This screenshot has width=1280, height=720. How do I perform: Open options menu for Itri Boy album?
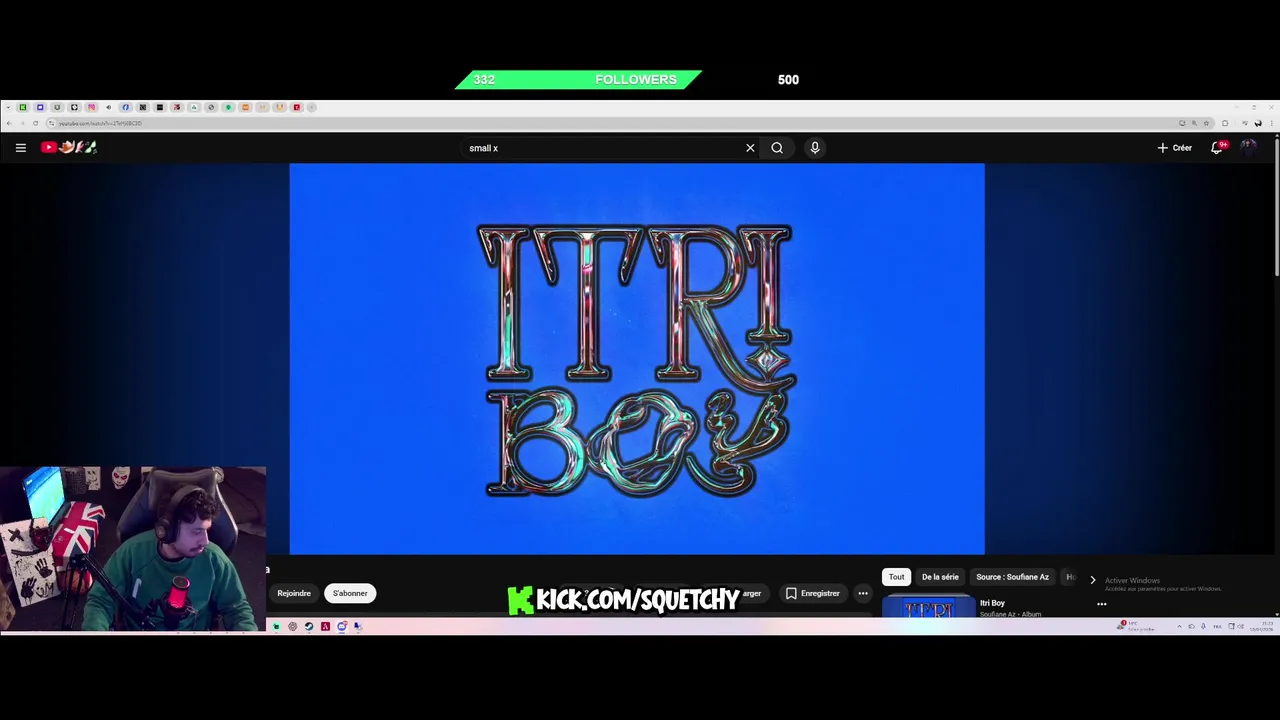pyautogui.click(x=1102, y=604)
